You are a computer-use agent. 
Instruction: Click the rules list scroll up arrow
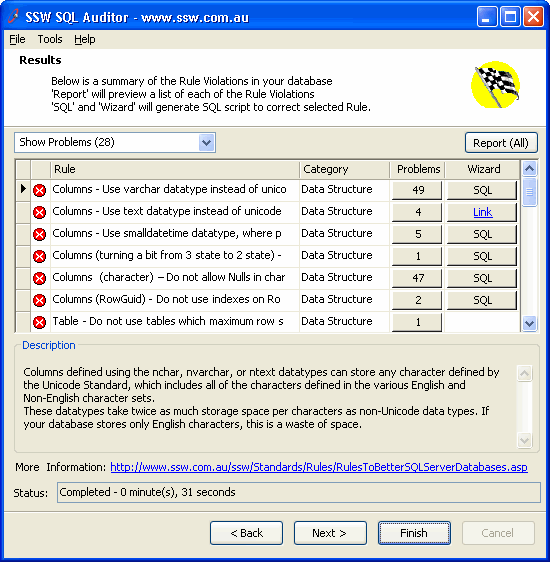[x=529, y=168]
